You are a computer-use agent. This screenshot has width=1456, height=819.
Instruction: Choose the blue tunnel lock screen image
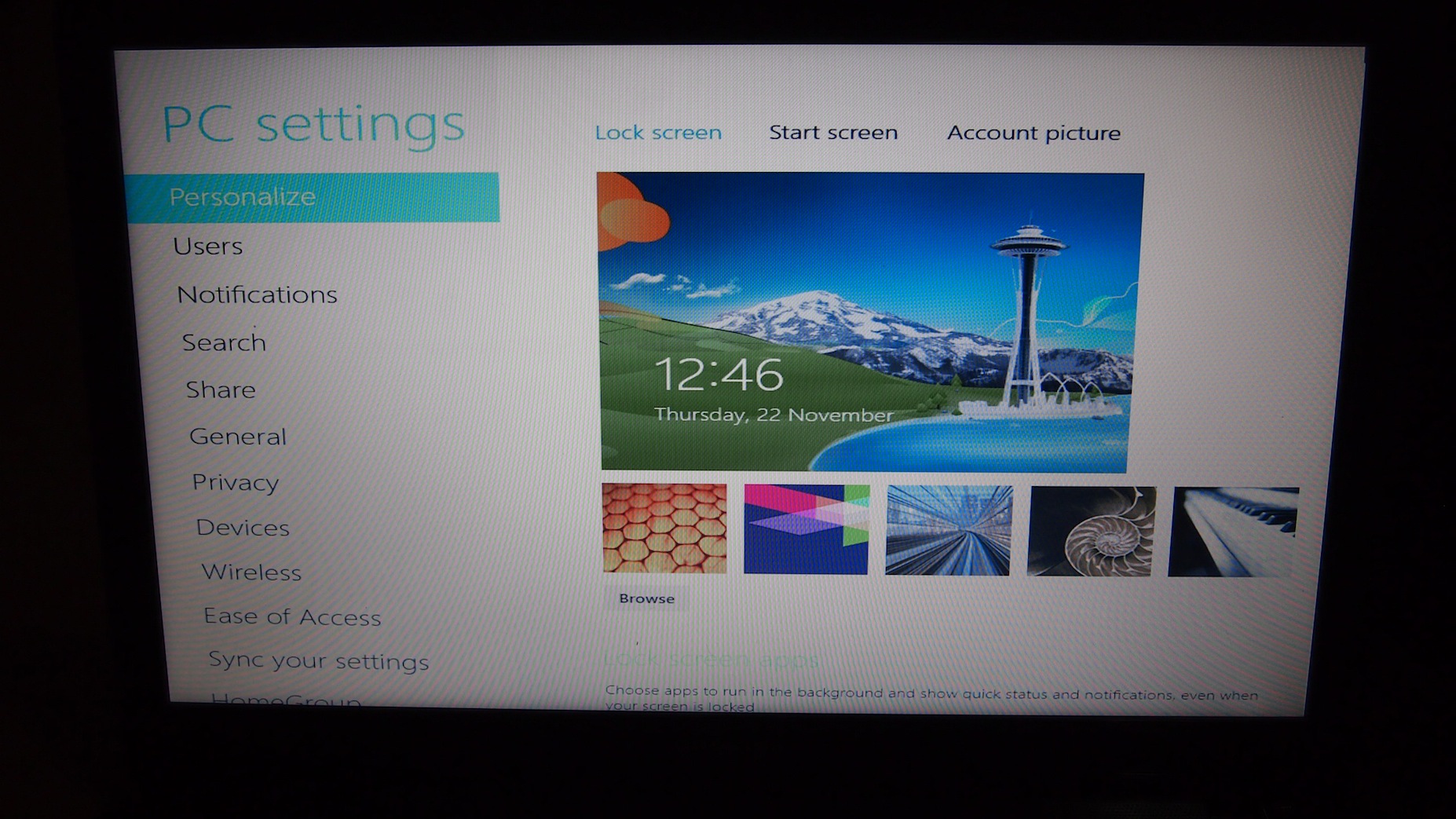(x=949, y=530)
